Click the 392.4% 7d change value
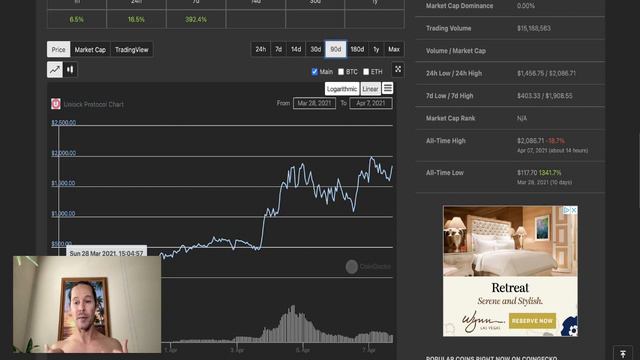640x360 pixels. pos(196,20)
